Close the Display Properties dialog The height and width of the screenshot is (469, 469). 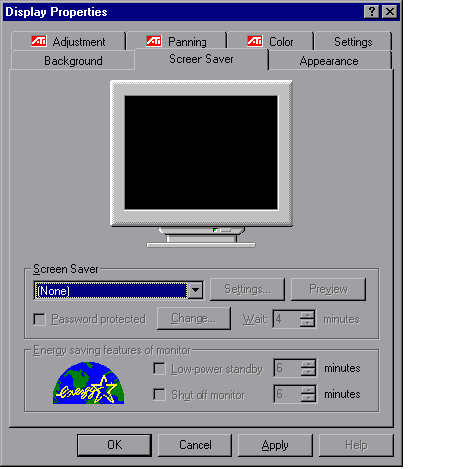tap(390, 12)
